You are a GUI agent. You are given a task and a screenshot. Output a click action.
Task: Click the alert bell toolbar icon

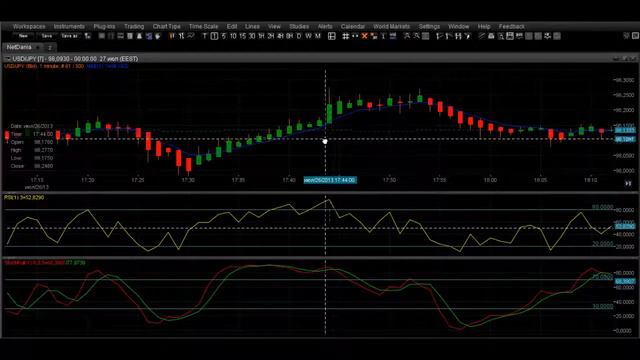139,36
